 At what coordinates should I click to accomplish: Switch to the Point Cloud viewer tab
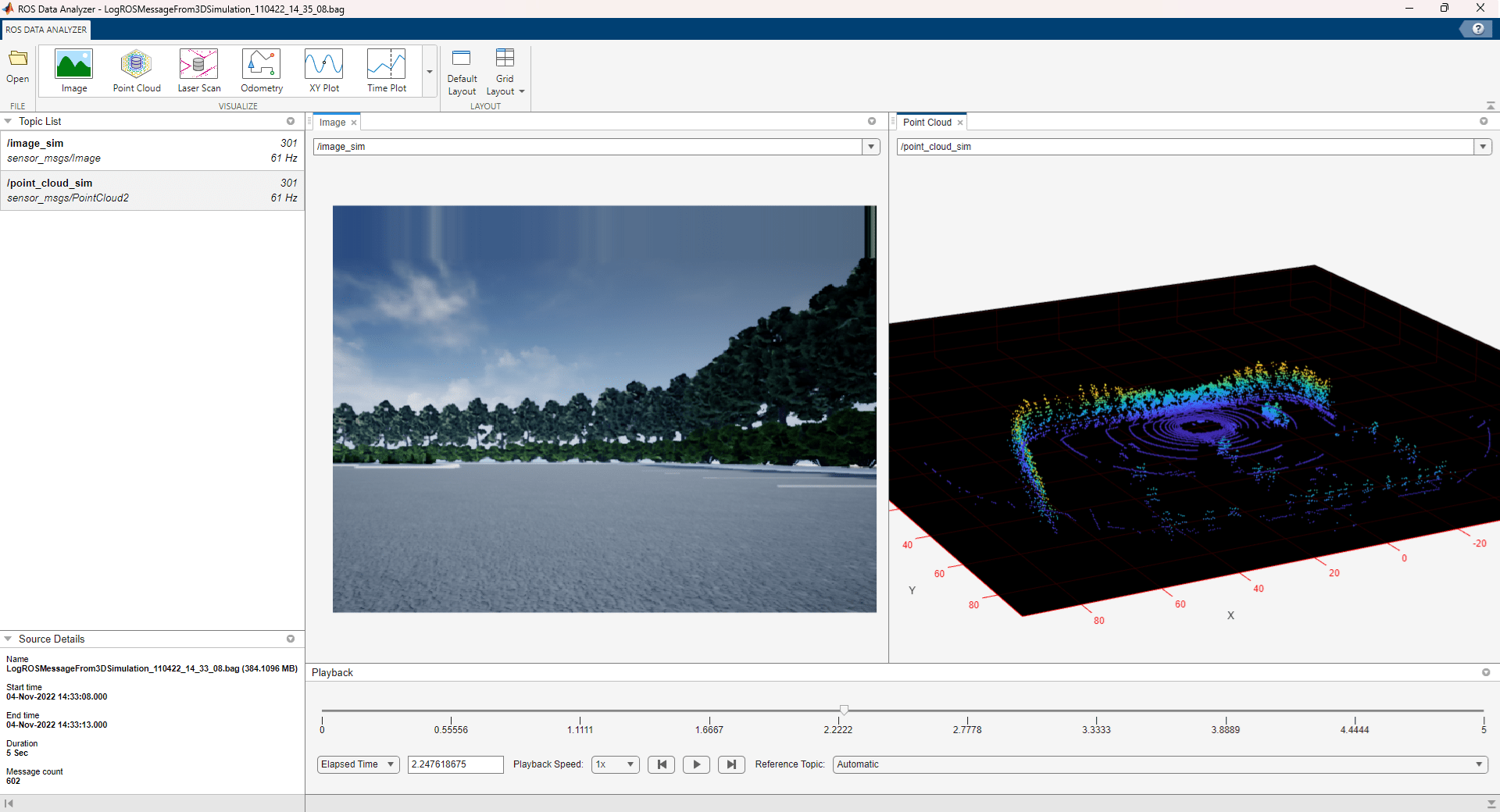pyautogui.click(x=930, y=122)
